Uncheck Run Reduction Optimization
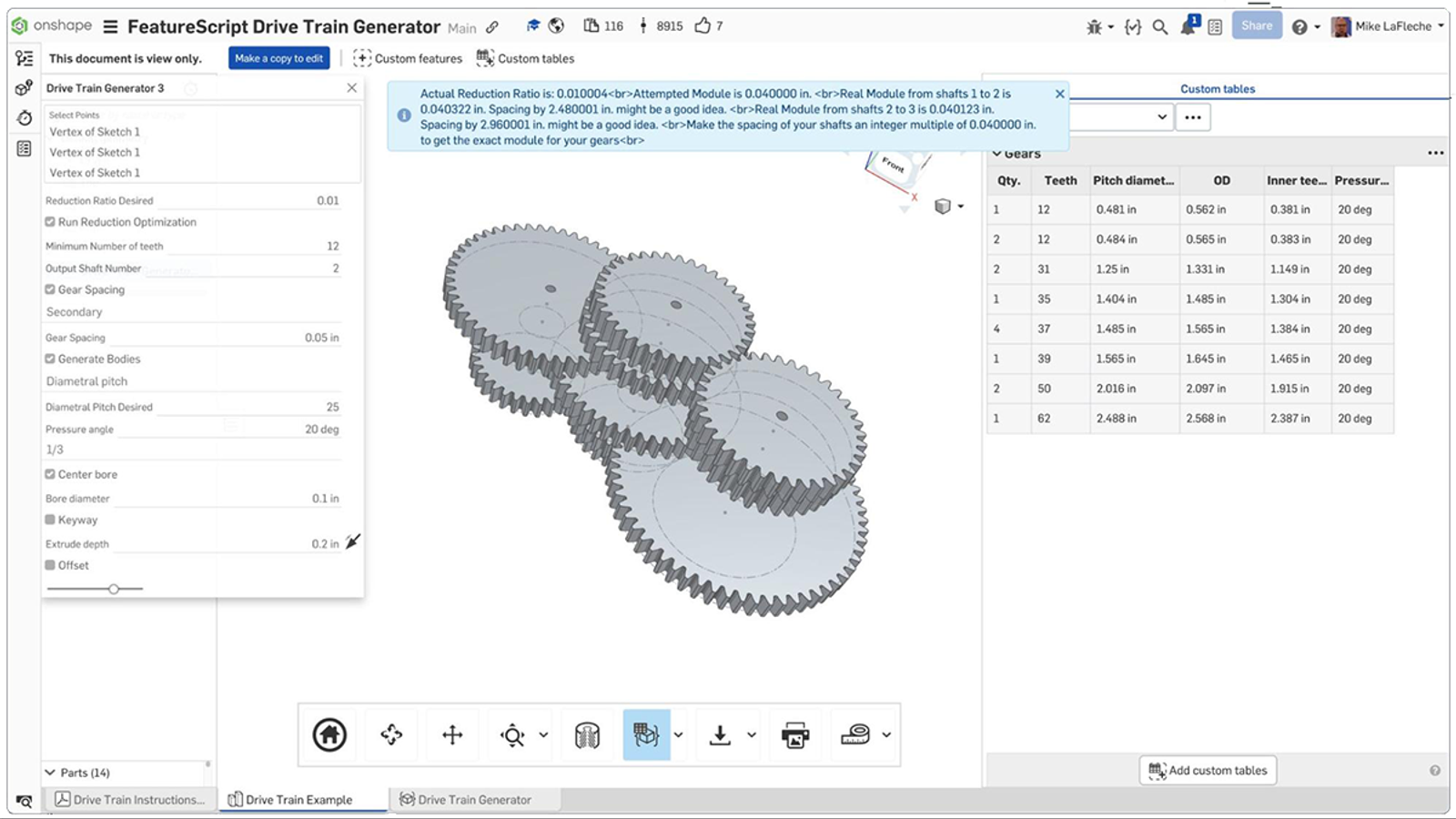Image resolution: width=1456 pixels, height=819 pixels. point(50,221)
